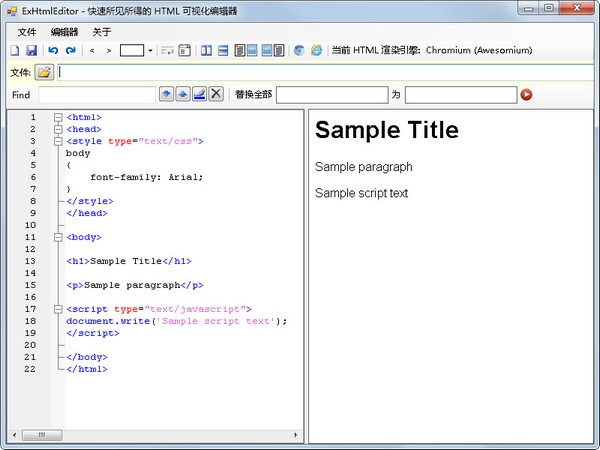This screenshot has height=450, width=600.
Task: Click the <h1>Sample Title</h1> code line
Action: [129, 261]
